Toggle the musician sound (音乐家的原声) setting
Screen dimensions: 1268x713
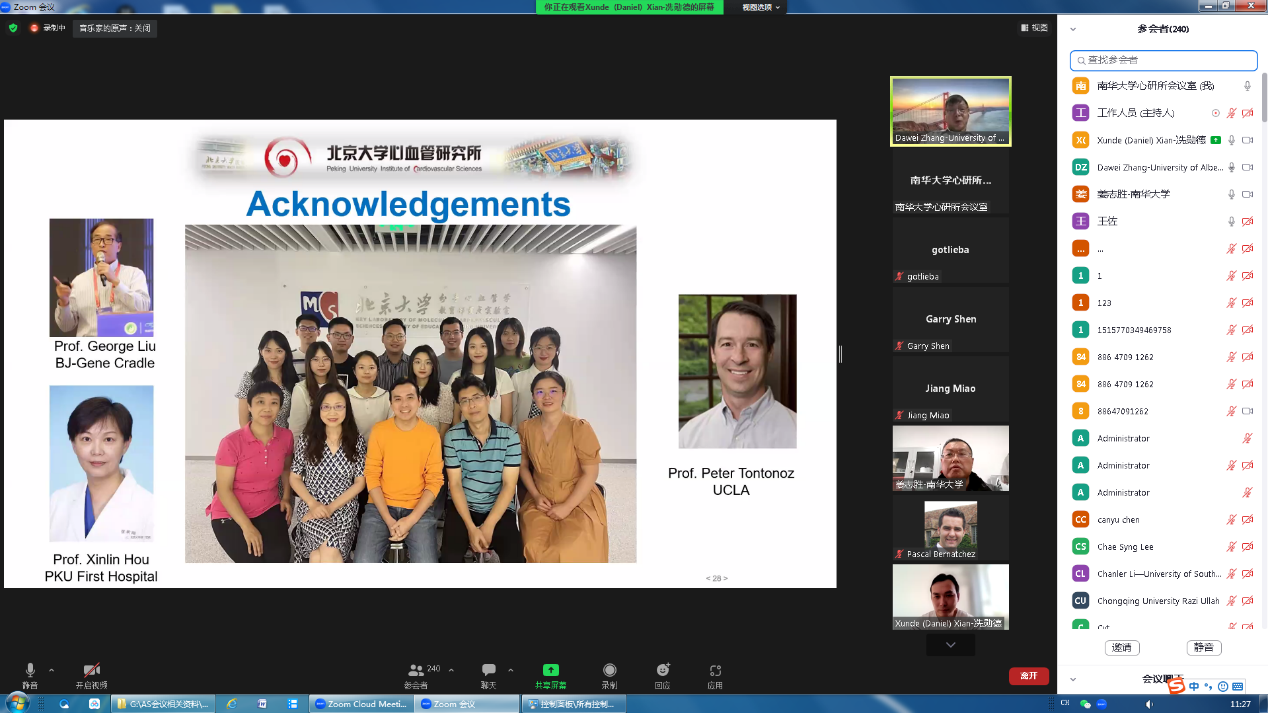115,28
